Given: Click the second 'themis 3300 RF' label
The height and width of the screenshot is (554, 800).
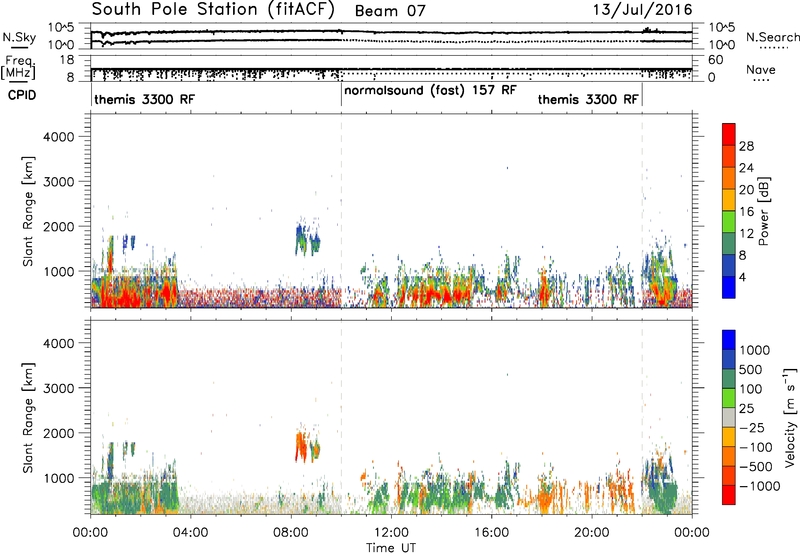Looking at the screenshot, I should [588, 99].
